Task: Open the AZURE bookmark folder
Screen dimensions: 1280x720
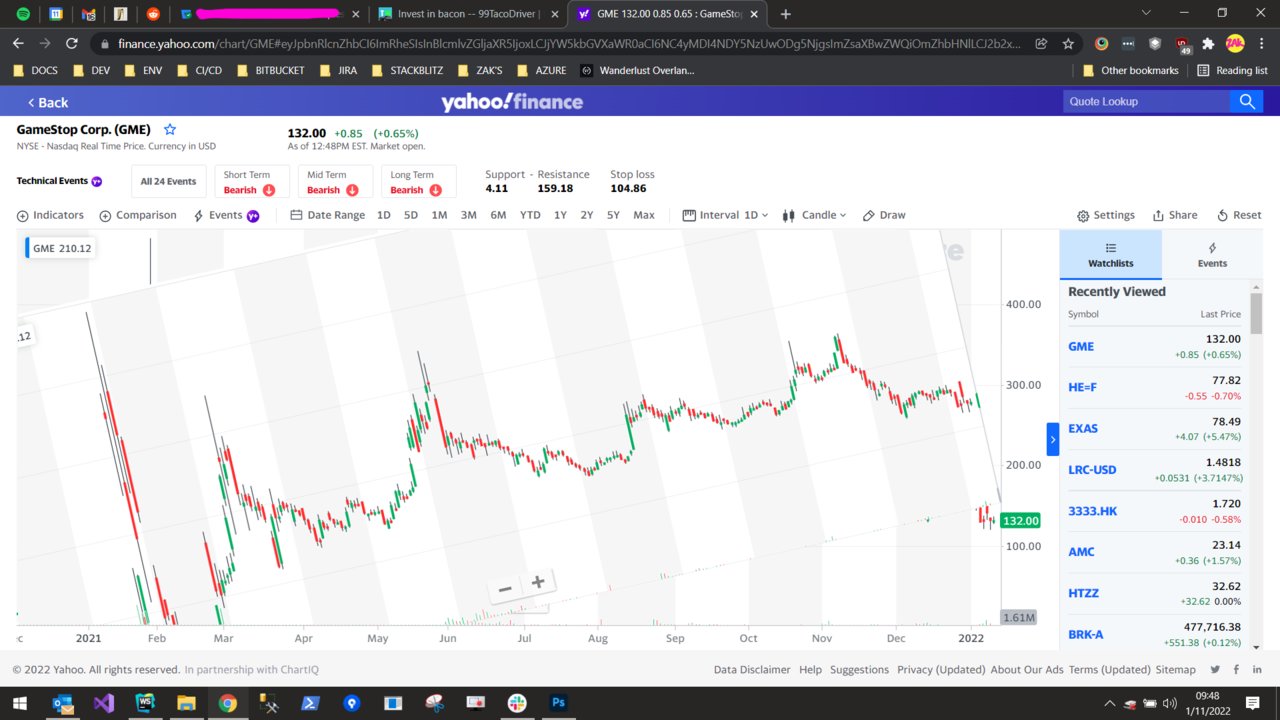Action: coord(542,71)
